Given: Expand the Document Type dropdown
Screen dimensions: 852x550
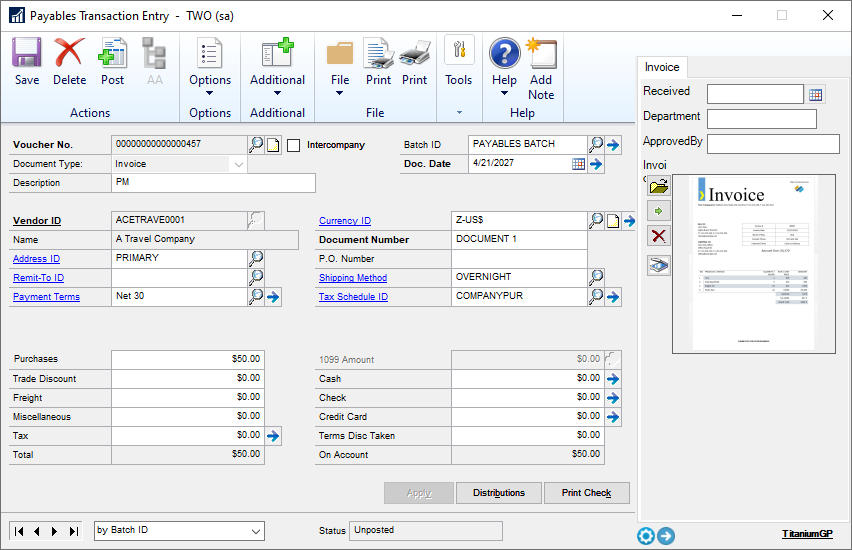Looking at the screenshot, I should point(239,164).
